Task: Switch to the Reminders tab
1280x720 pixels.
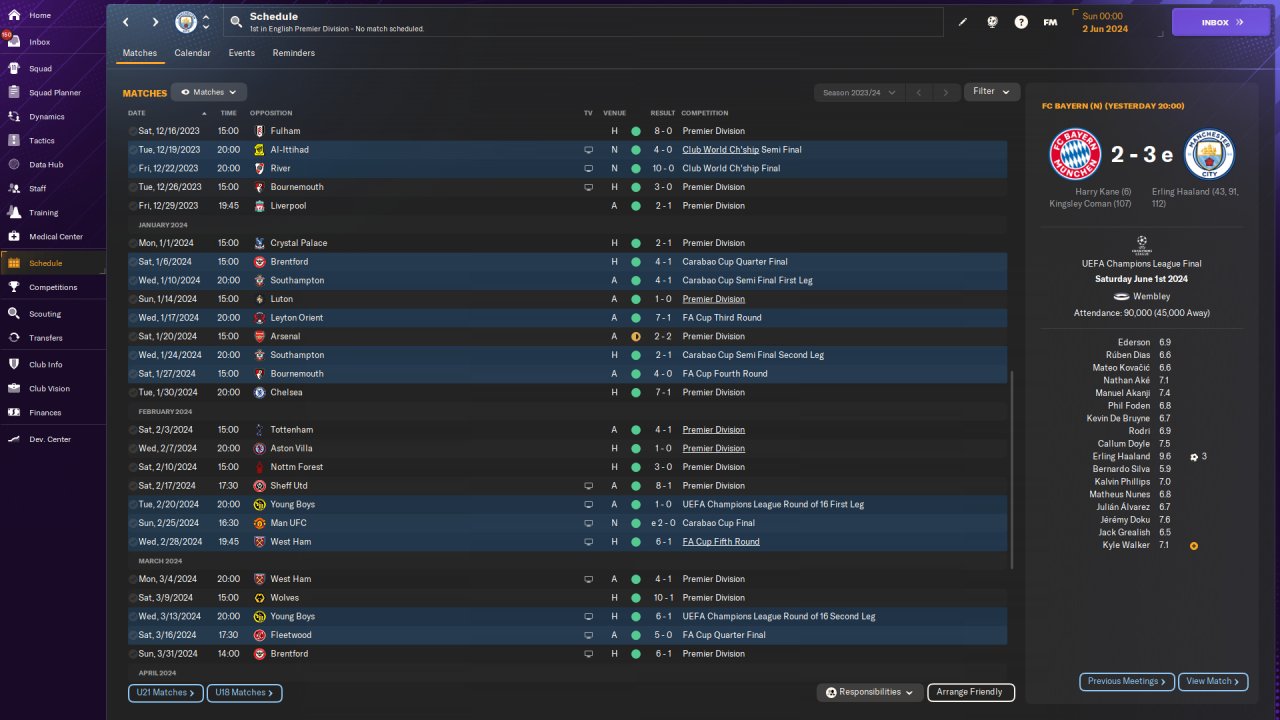Action: [294, 53]
